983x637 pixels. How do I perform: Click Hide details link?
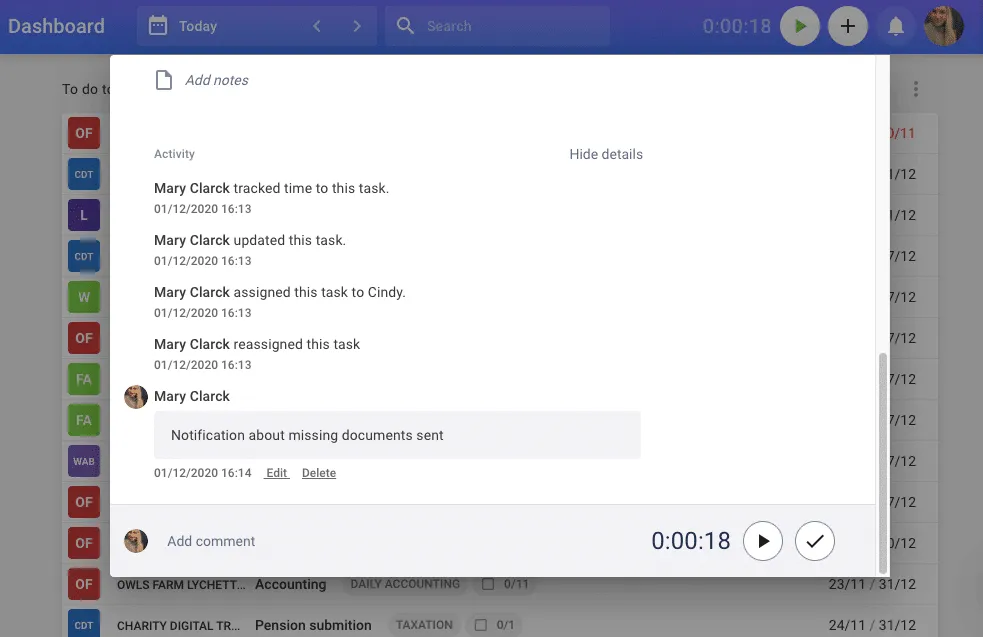(x=606, y=154)
